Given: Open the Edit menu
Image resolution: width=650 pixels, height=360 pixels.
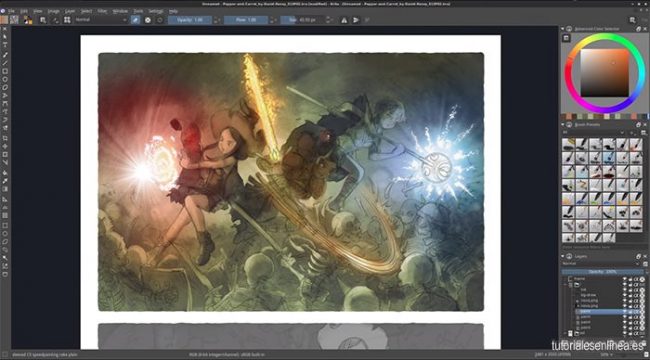Looking at the screenshot, I should pos(24,11).
